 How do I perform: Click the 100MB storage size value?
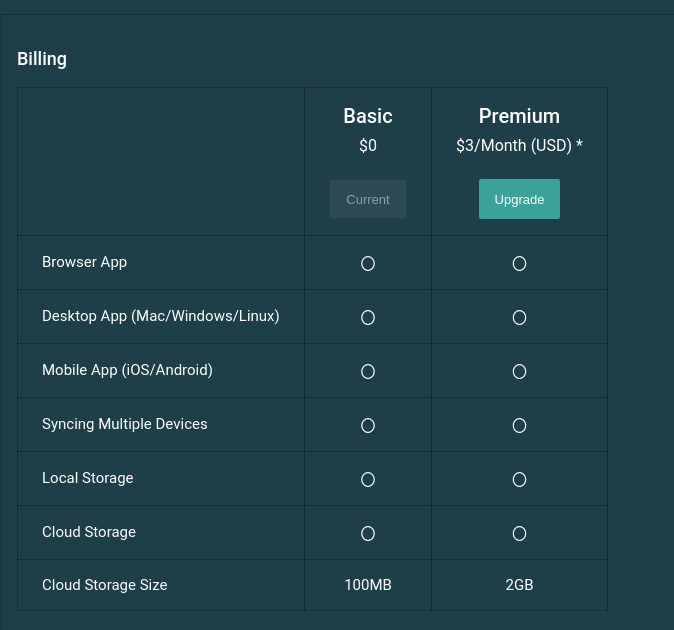click(x=368, y=585)
